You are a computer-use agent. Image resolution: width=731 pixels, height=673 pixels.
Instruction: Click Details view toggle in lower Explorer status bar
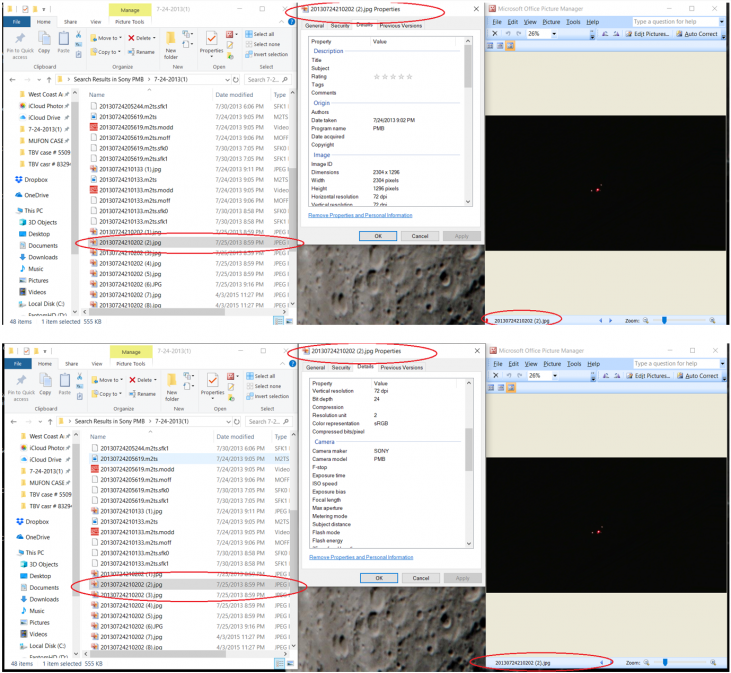pyautogui.click(x=279, y=663)
